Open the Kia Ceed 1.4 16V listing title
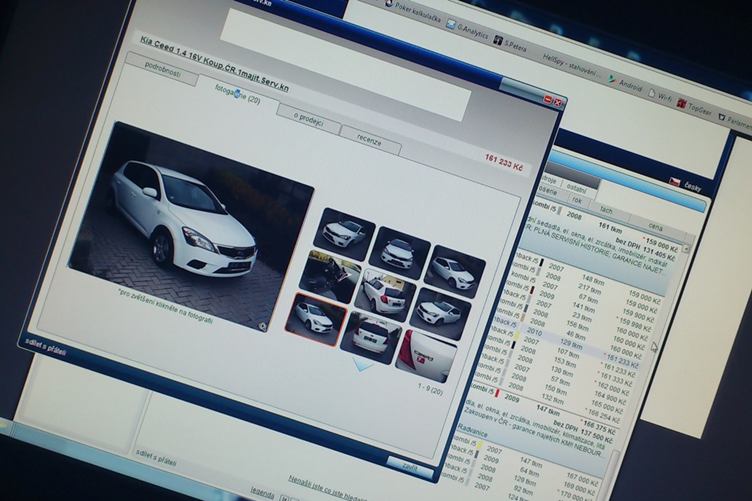752x501 pixels. pyautogui.click(x=214, y=63)
